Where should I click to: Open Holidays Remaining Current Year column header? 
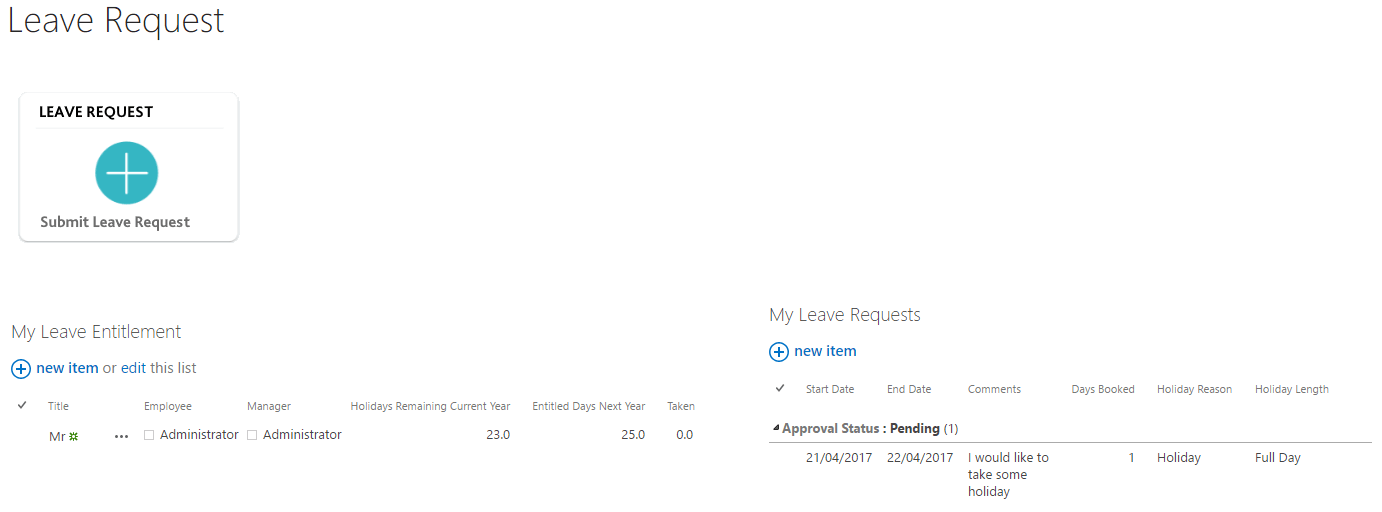pos(430,406)
